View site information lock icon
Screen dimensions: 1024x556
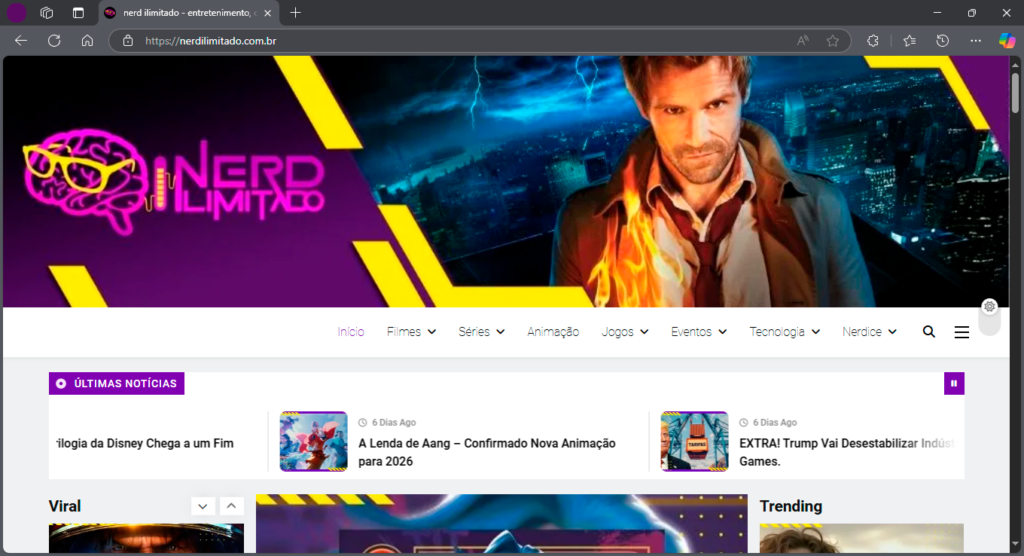(128, 41)
